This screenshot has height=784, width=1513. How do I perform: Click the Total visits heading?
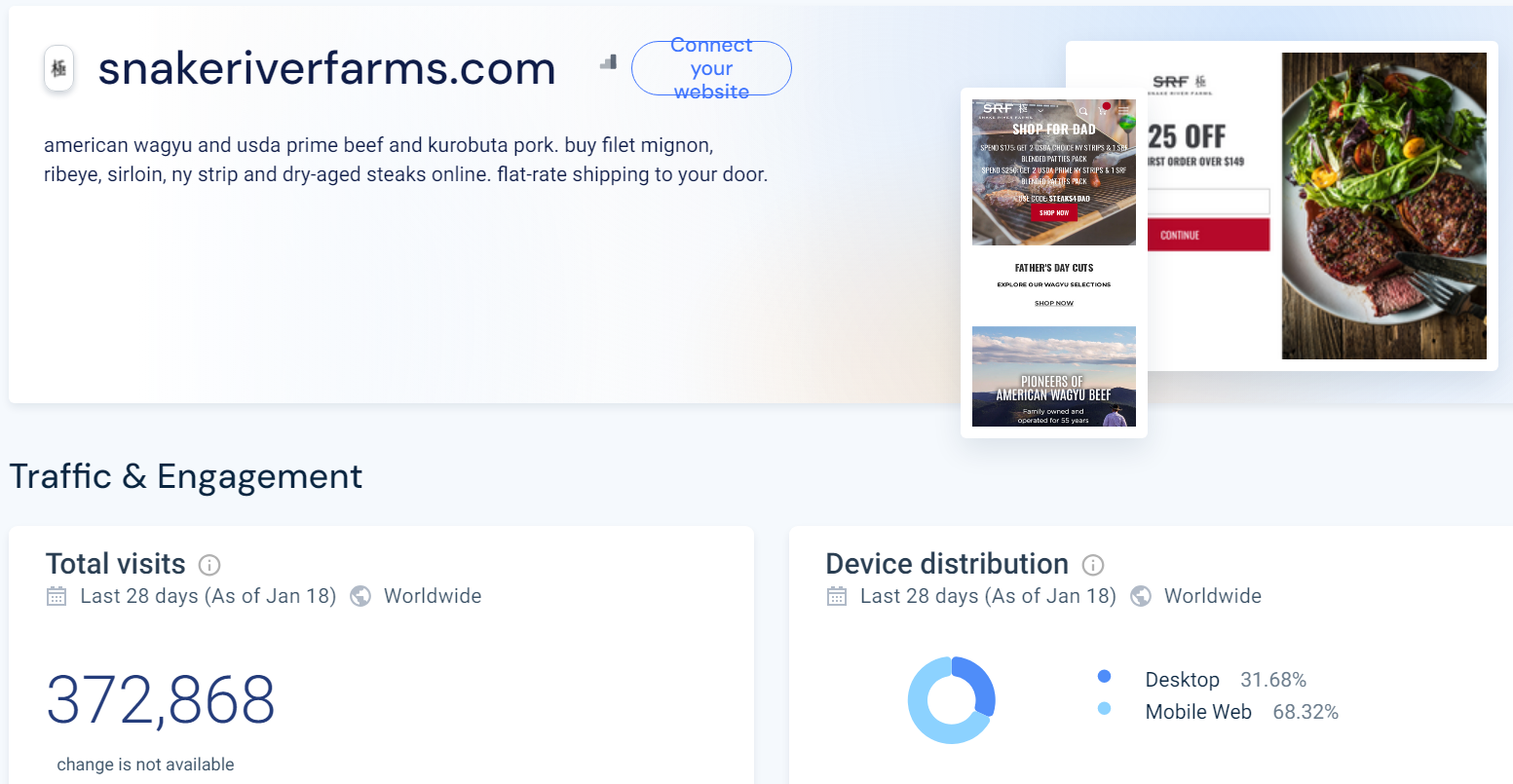click(x=116, y=564)
